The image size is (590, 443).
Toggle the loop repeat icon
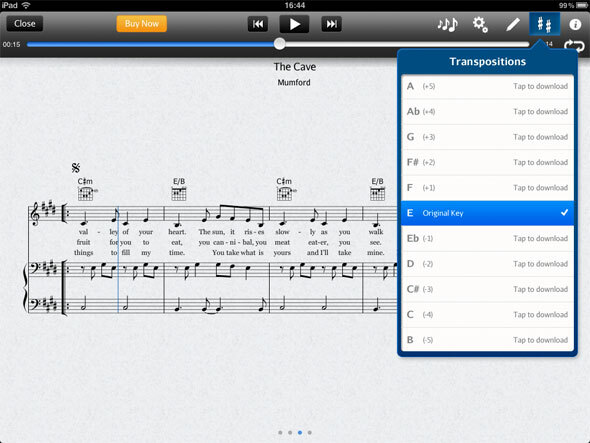pyautogui.click(x=574, y=46)
